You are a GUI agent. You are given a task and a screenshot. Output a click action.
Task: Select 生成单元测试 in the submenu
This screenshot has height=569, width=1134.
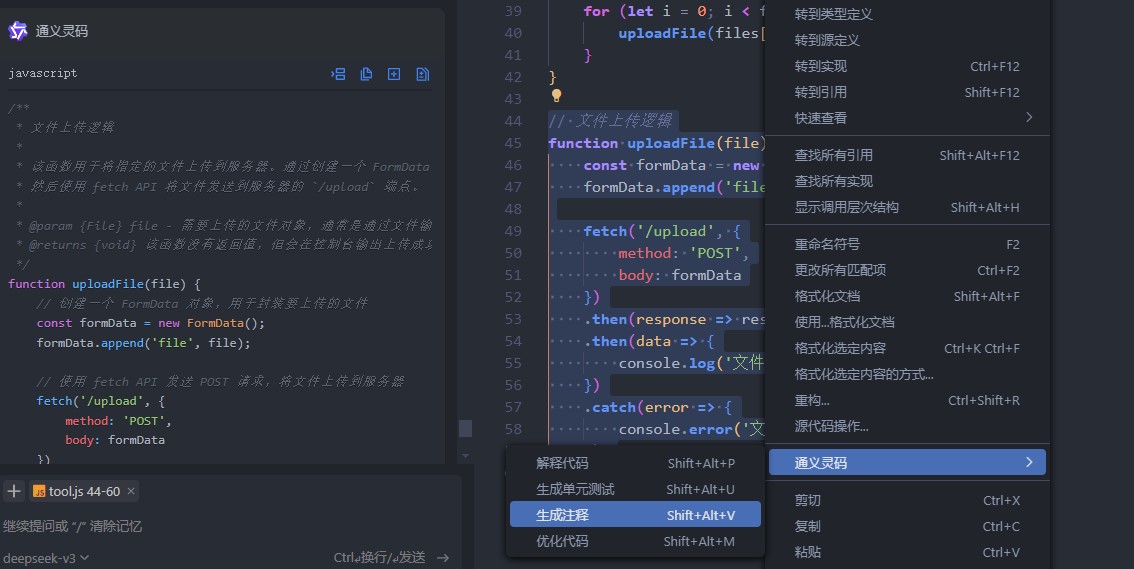point(635,489)
